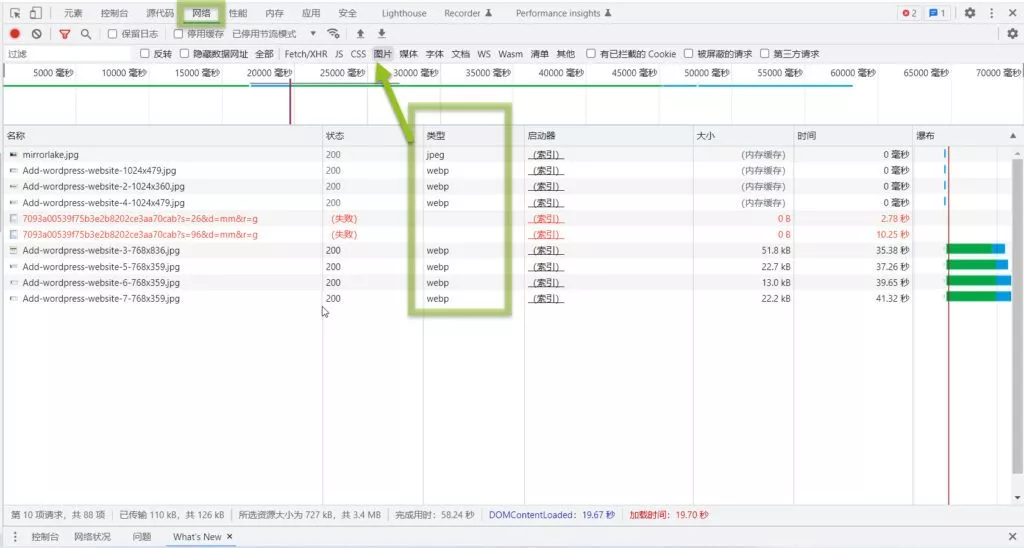Screen dimensions: 1024x548
Task: Filter requests by Wasm type
Action: click(x=510, y=54)
